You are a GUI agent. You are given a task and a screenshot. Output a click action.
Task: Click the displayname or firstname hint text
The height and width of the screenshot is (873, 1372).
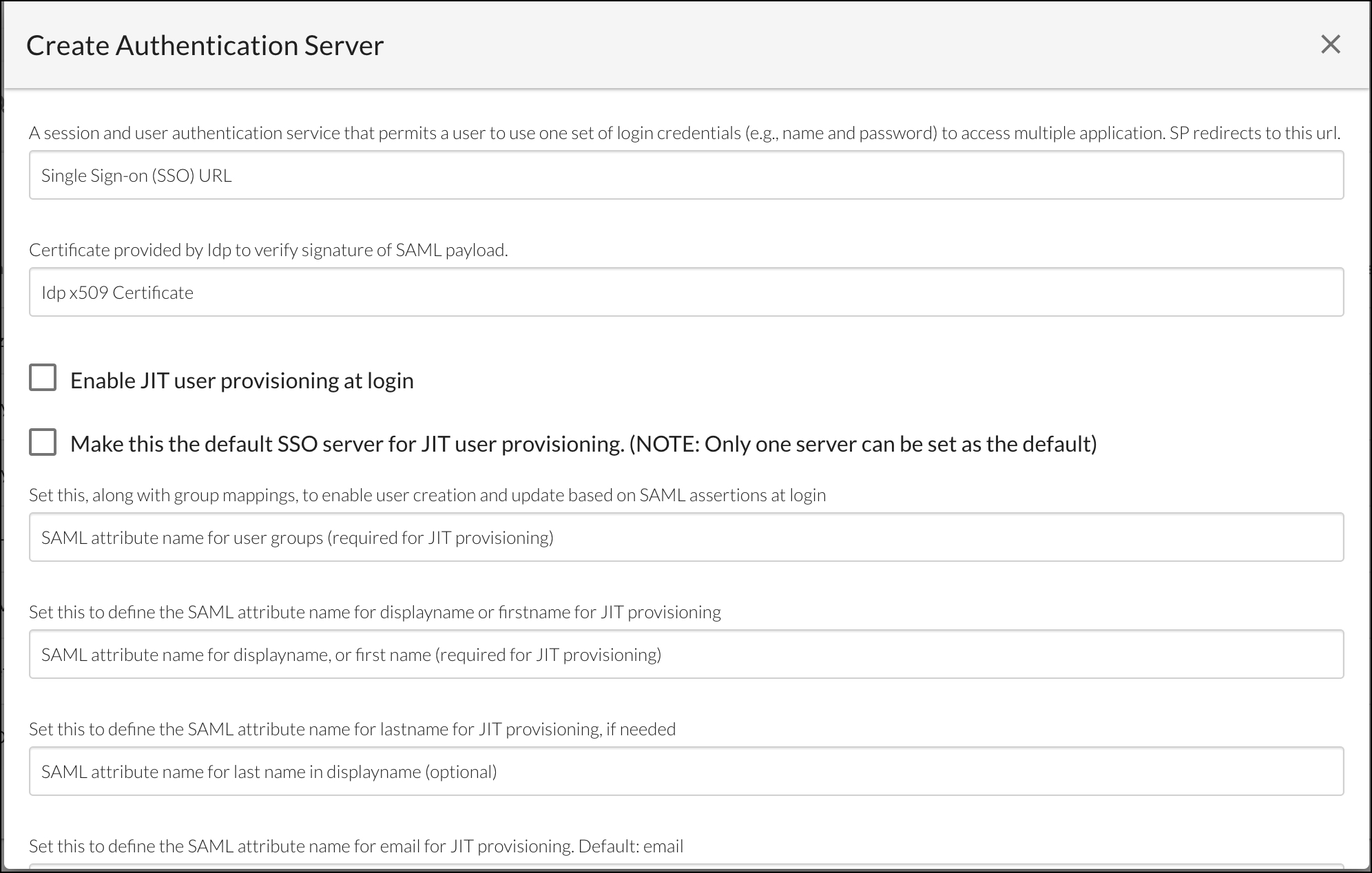coord(375,612)
